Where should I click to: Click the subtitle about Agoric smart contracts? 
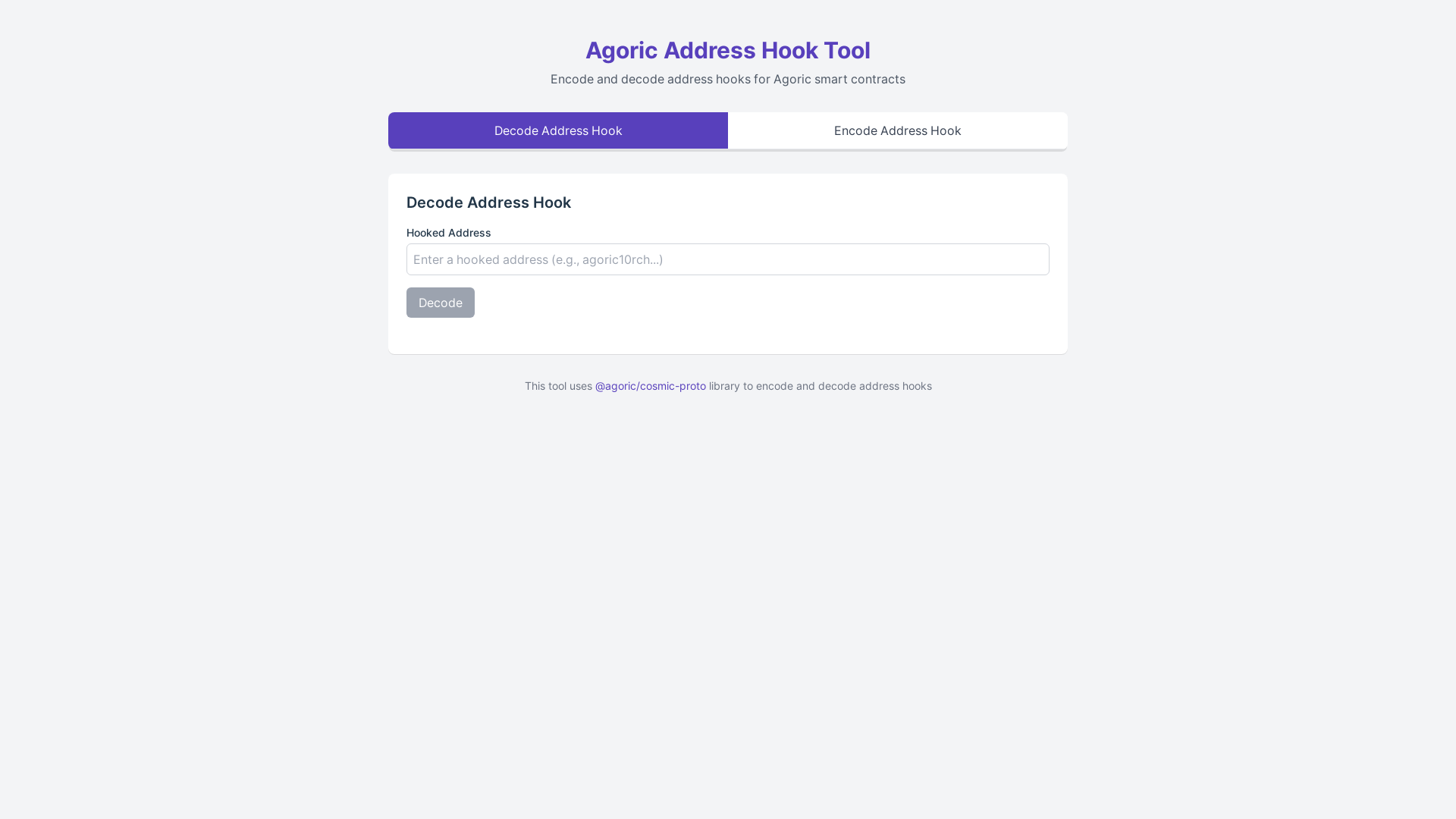[x=728, y=79]
